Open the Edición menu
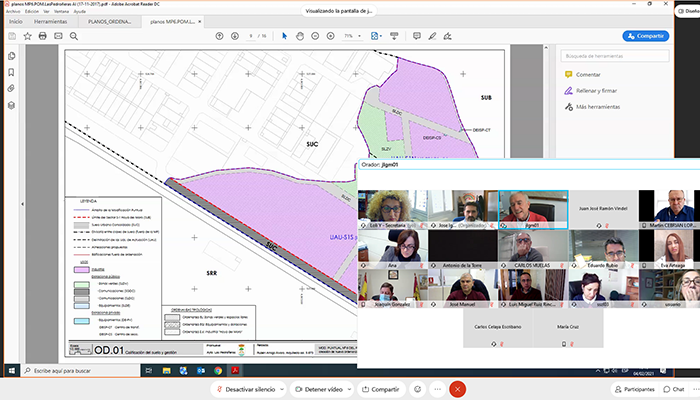 33,11
